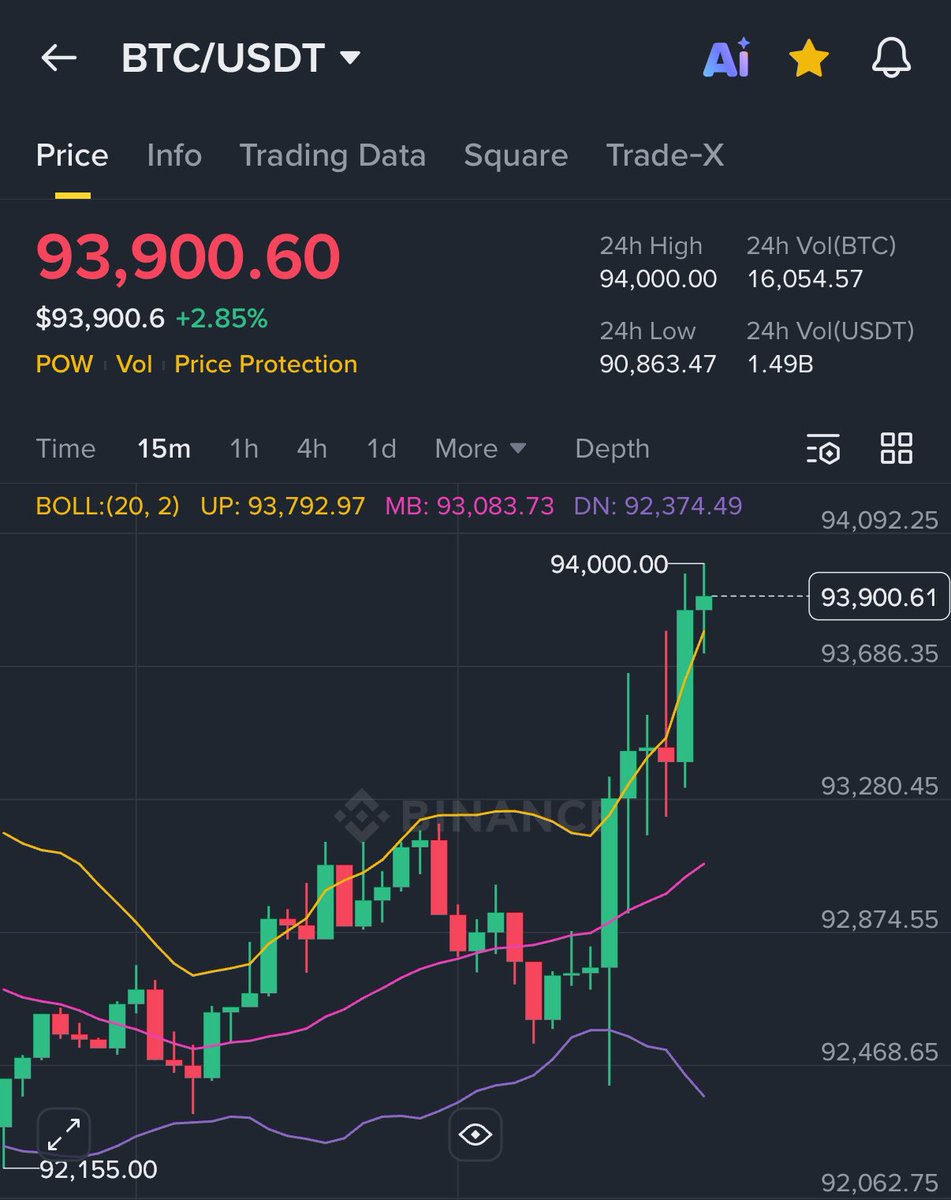The height and width of the screenshot is (1200, 951).
Task: Tap the 24h Vol(BTC) value 16,054.57
Action: (805, 279)
